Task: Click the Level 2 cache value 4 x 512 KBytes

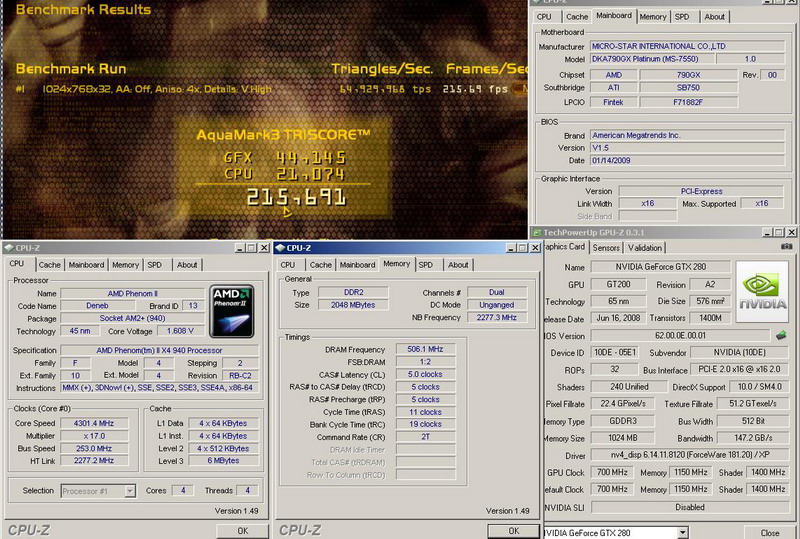Action: 223,448
